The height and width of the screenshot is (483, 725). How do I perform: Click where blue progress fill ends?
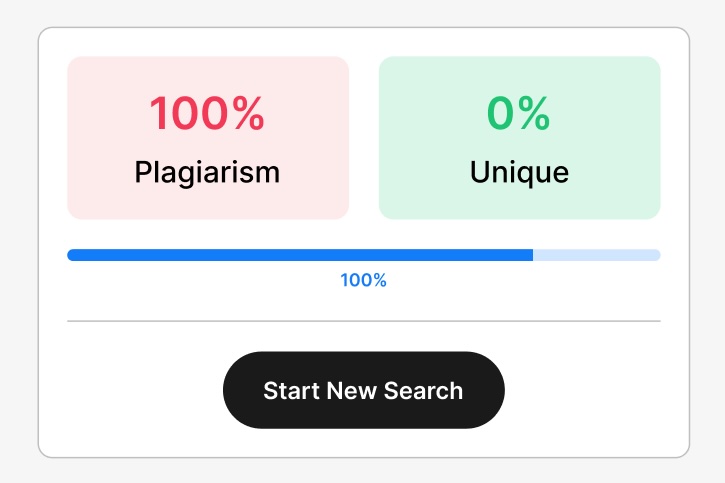532,255
